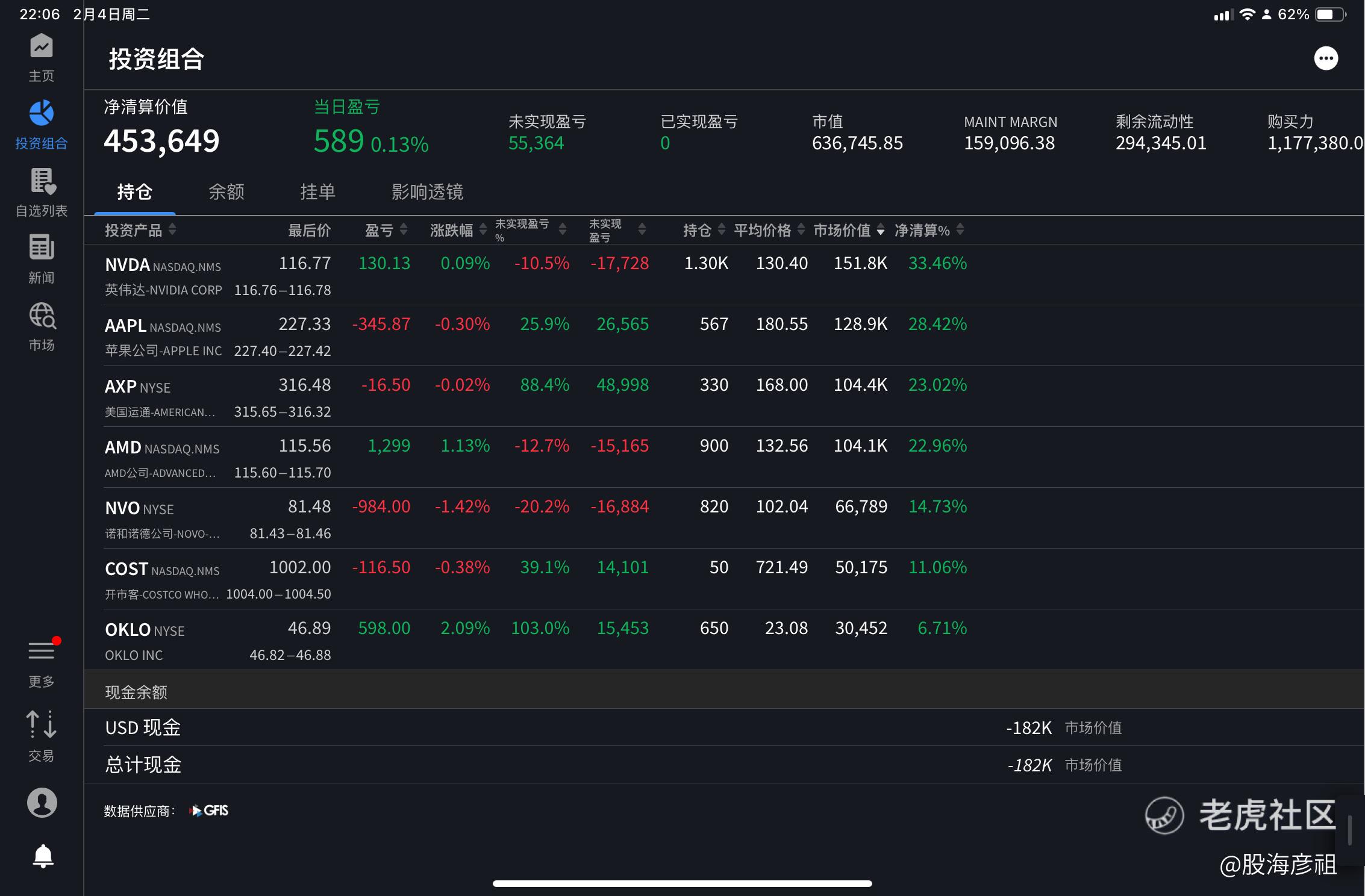This screenshot has width=1365, height=896.
Task: Tap the 最后价 column header
Action: click(309, 230)
